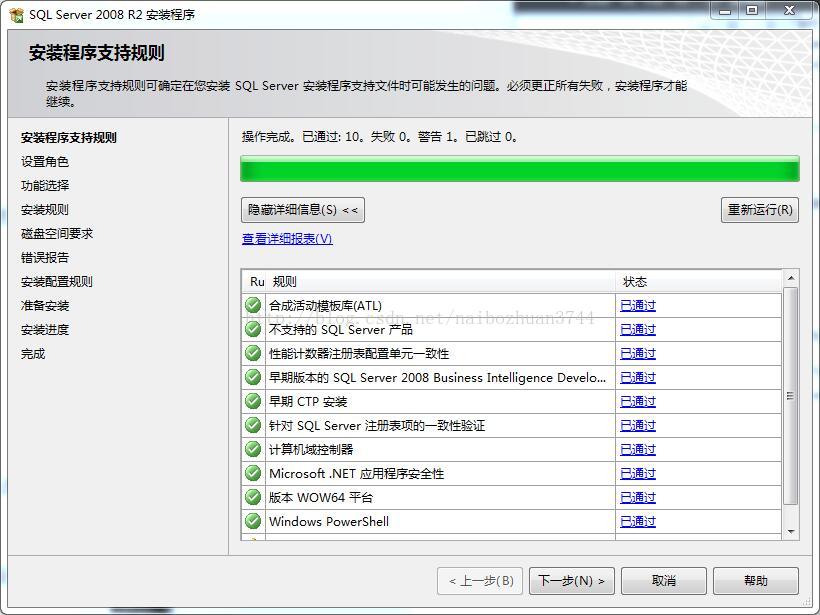Viewport: 820px width, 615px height.
Task: Click 下一步(N) to proceed
Action: 572,581
